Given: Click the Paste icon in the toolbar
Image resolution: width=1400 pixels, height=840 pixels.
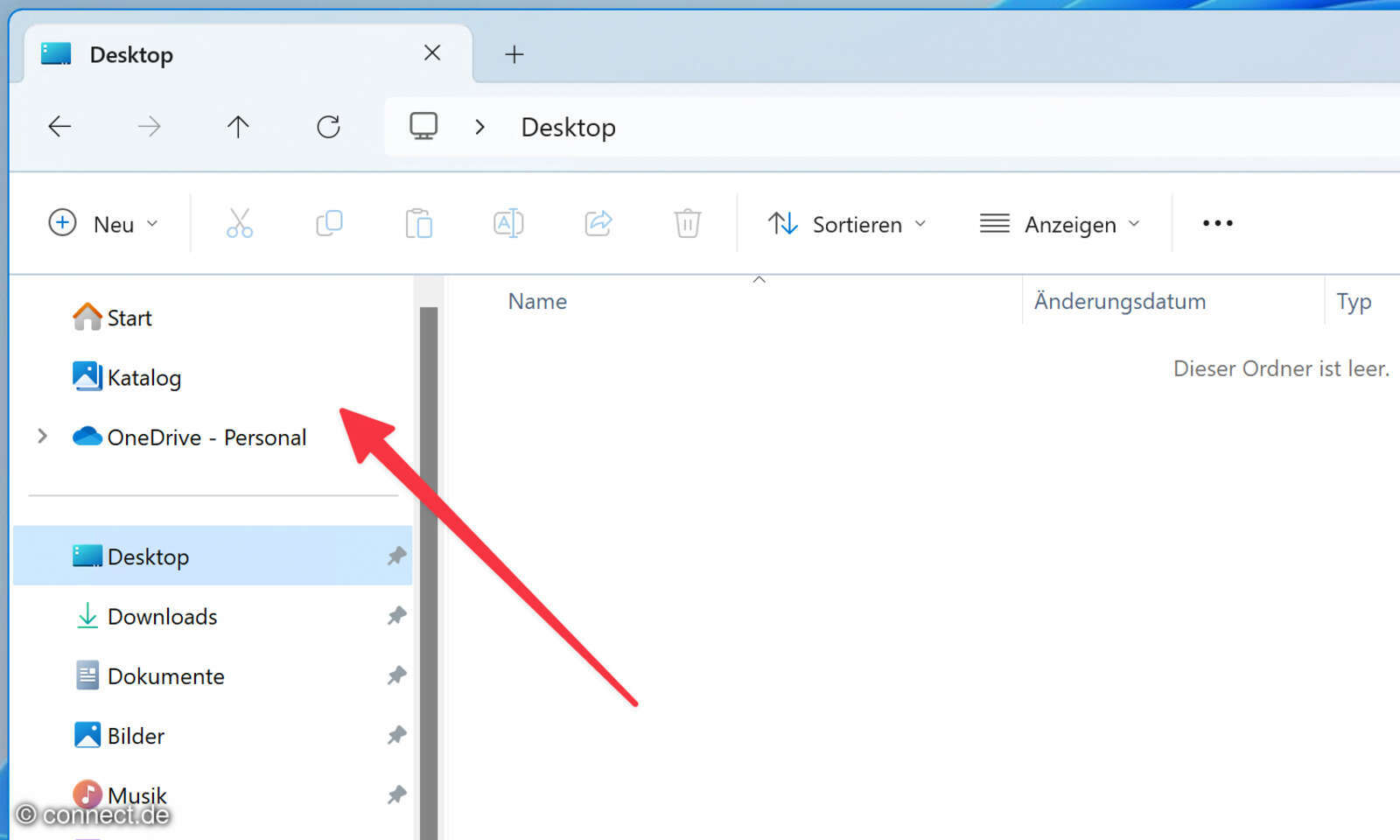Looking at the screenshot, I should (418, 223).
